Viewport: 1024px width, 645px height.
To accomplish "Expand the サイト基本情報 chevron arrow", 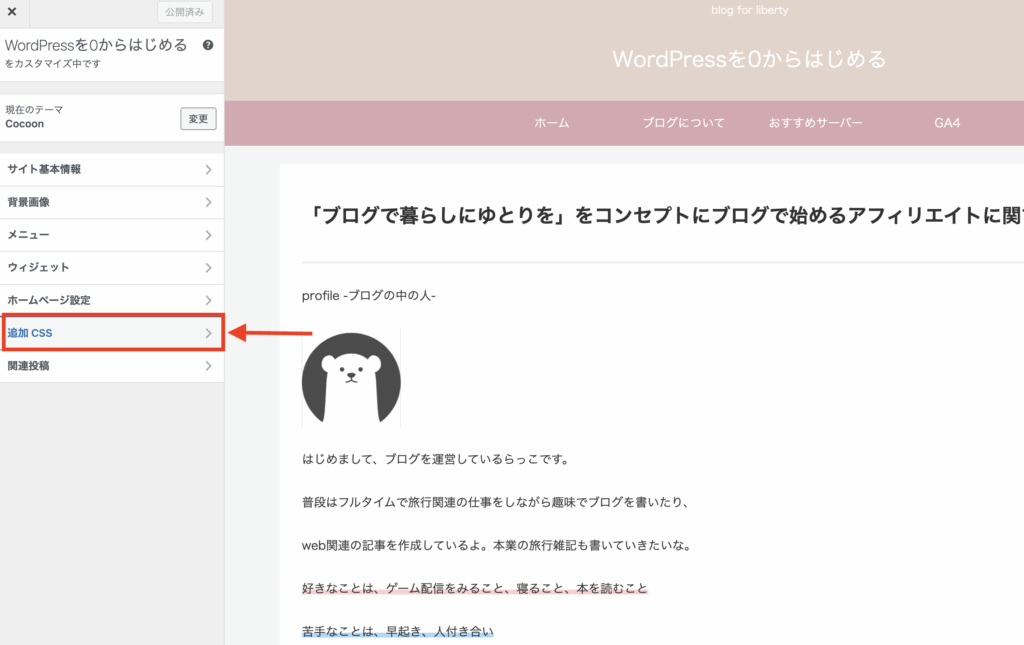I will (208, 170).
